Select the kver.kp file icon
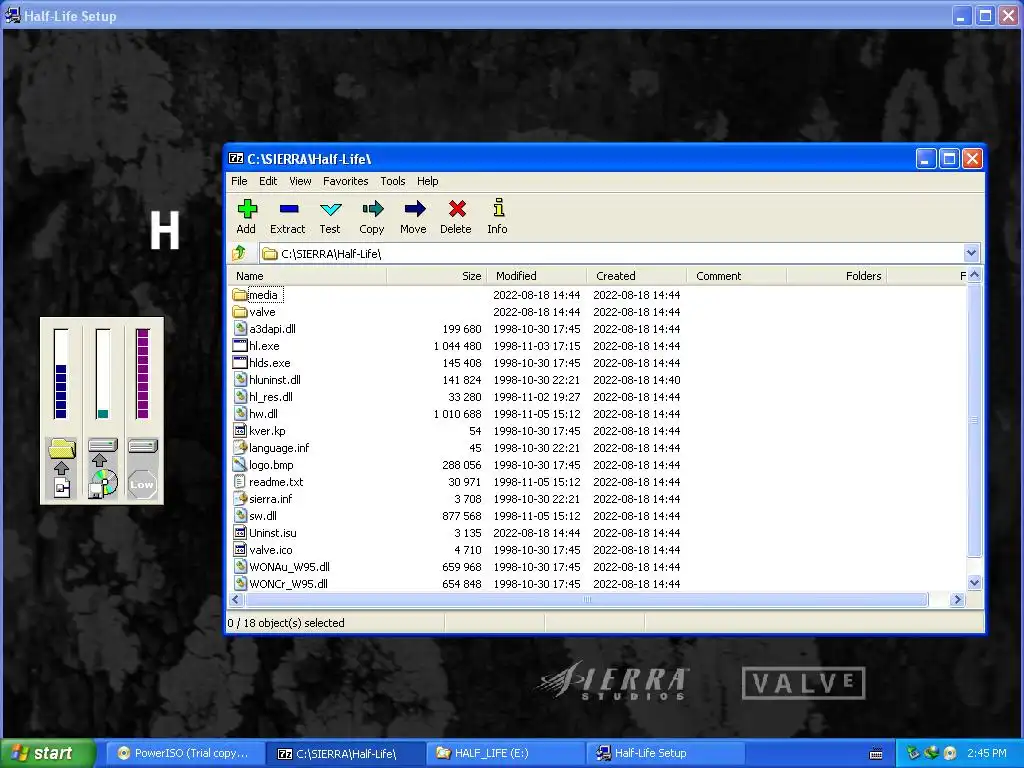 tap(240, 431)
